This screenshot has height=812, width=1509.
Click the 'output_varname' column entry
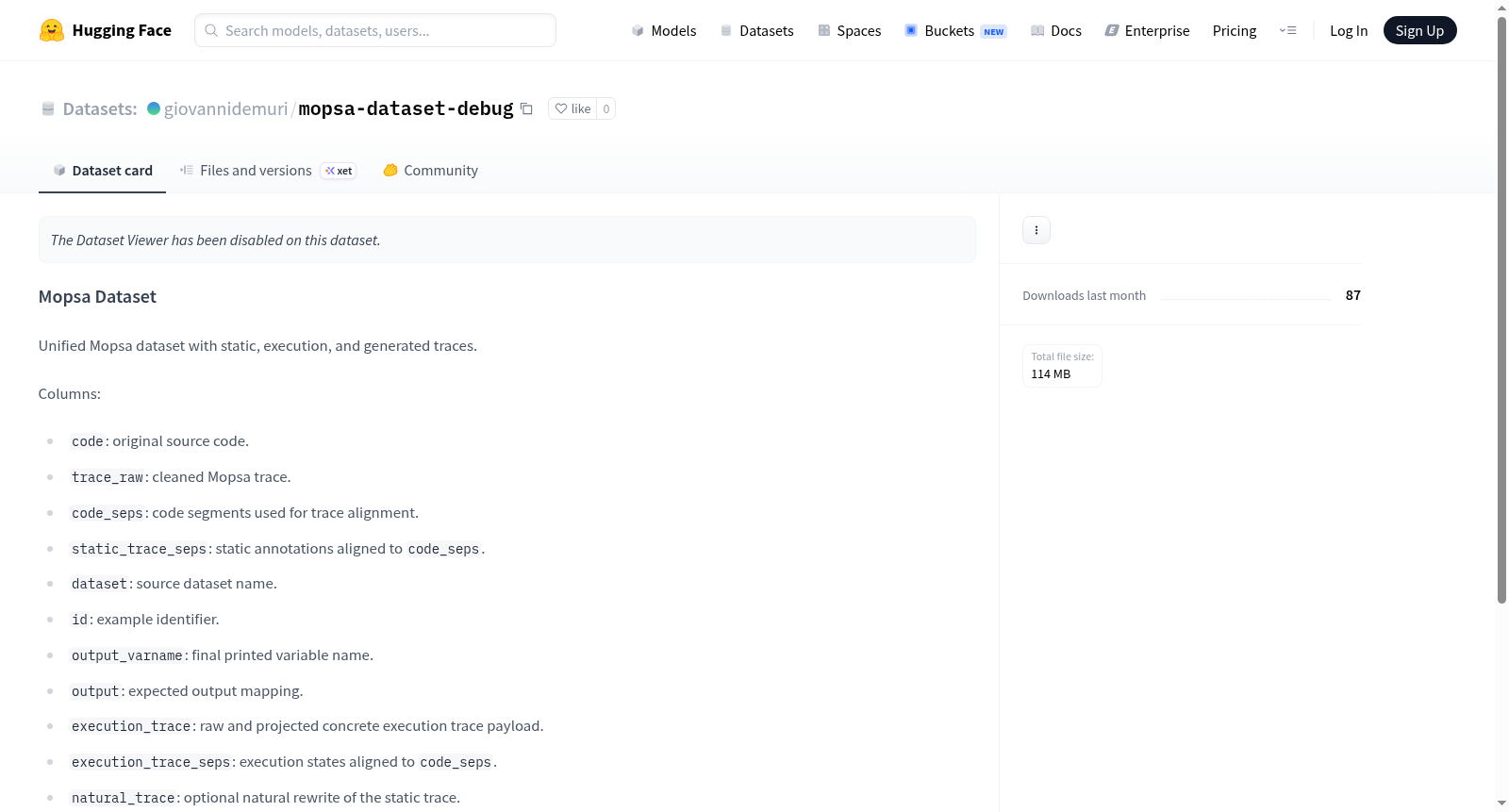[223, 655]
